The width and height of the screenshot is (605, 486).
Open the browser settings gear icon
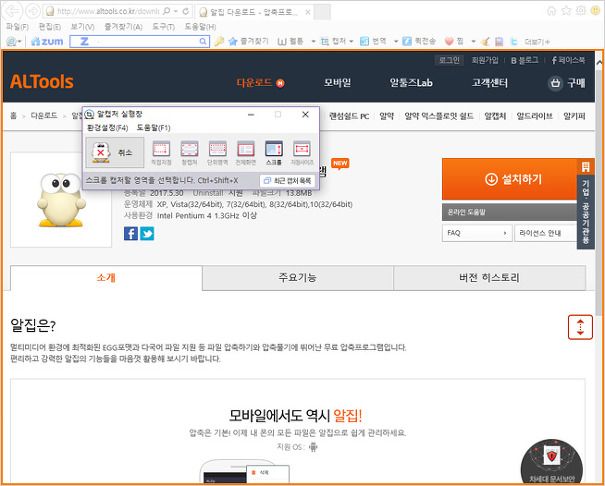(x=581, y=11)
